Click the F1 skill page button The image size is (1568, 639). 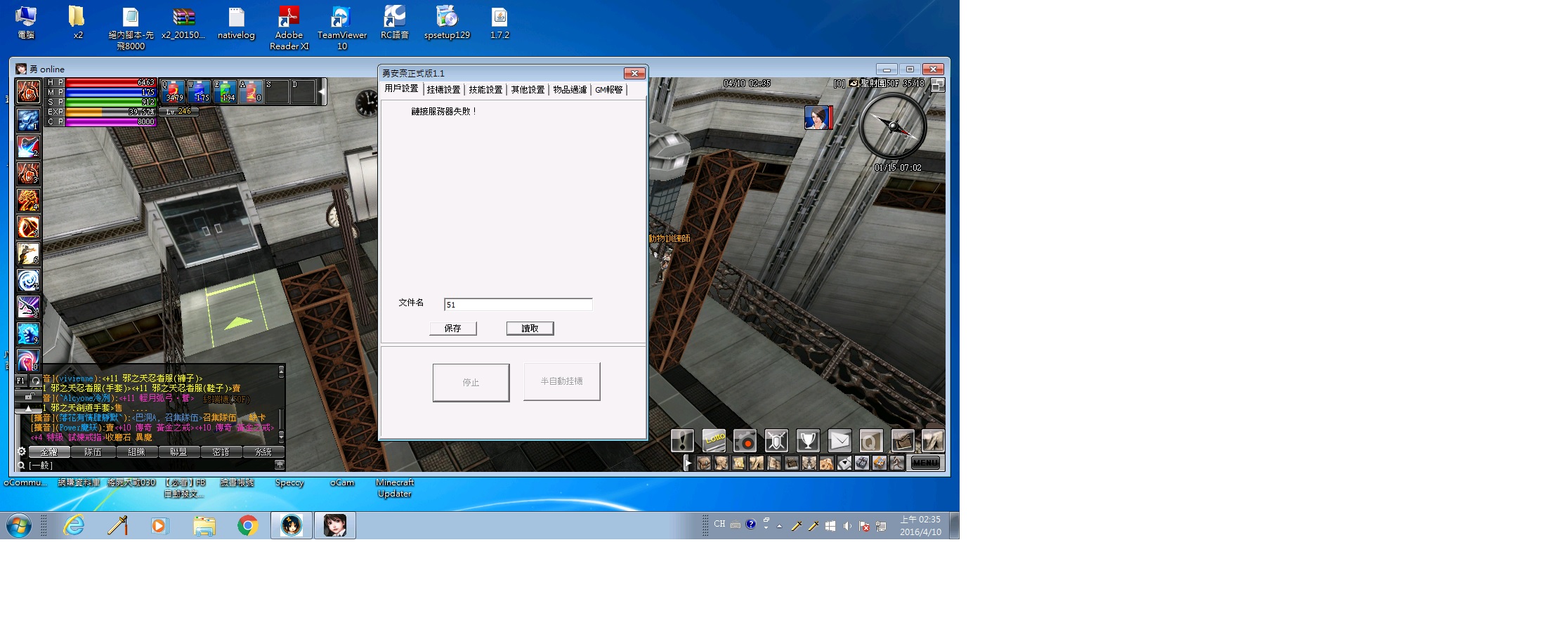[21, 381]
